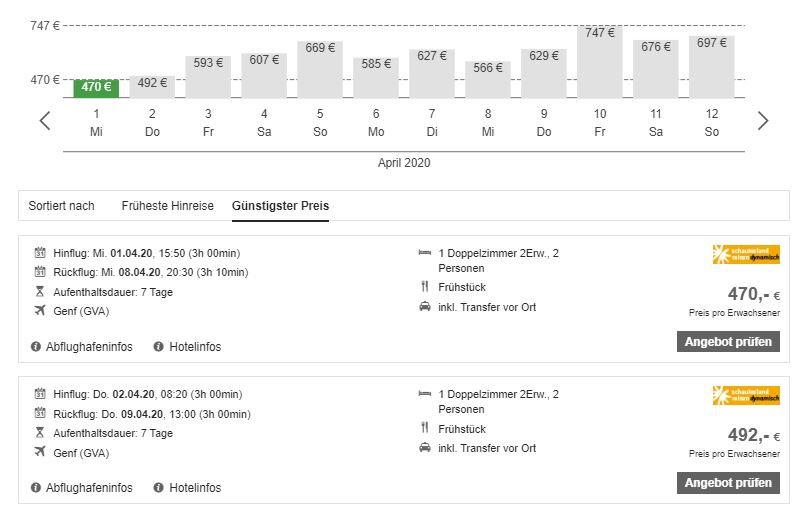Open Abflughafeninfos link in first offer
Viewport: 802px width, 509px height.
[x=89, y=347]
